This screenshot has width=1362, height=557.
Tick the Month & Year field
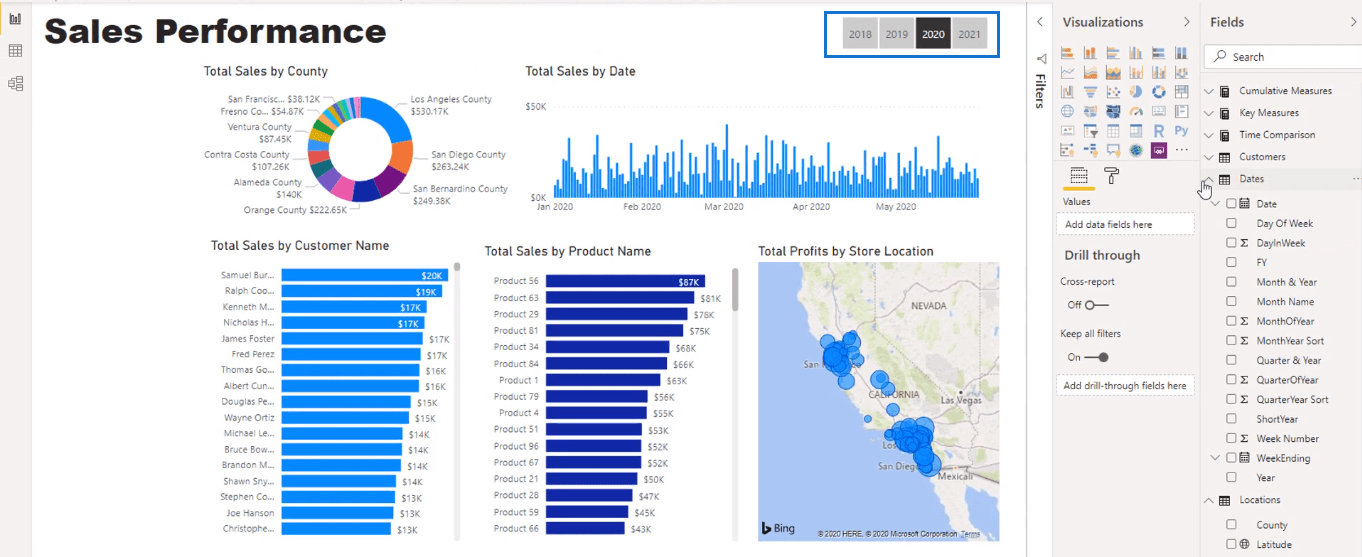[1231, 282]
